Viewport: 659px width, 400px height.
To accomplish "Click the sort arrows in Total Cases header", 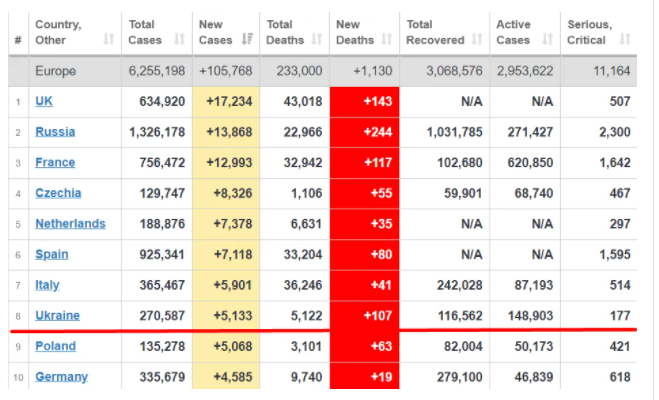I will click(180, 40).
